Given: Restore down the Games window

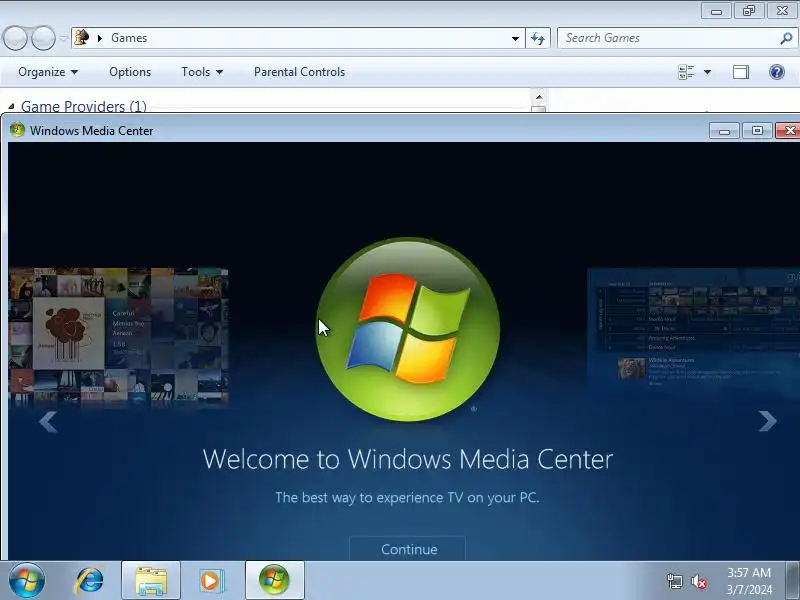Looking at the screenshot, I should 749,11.
